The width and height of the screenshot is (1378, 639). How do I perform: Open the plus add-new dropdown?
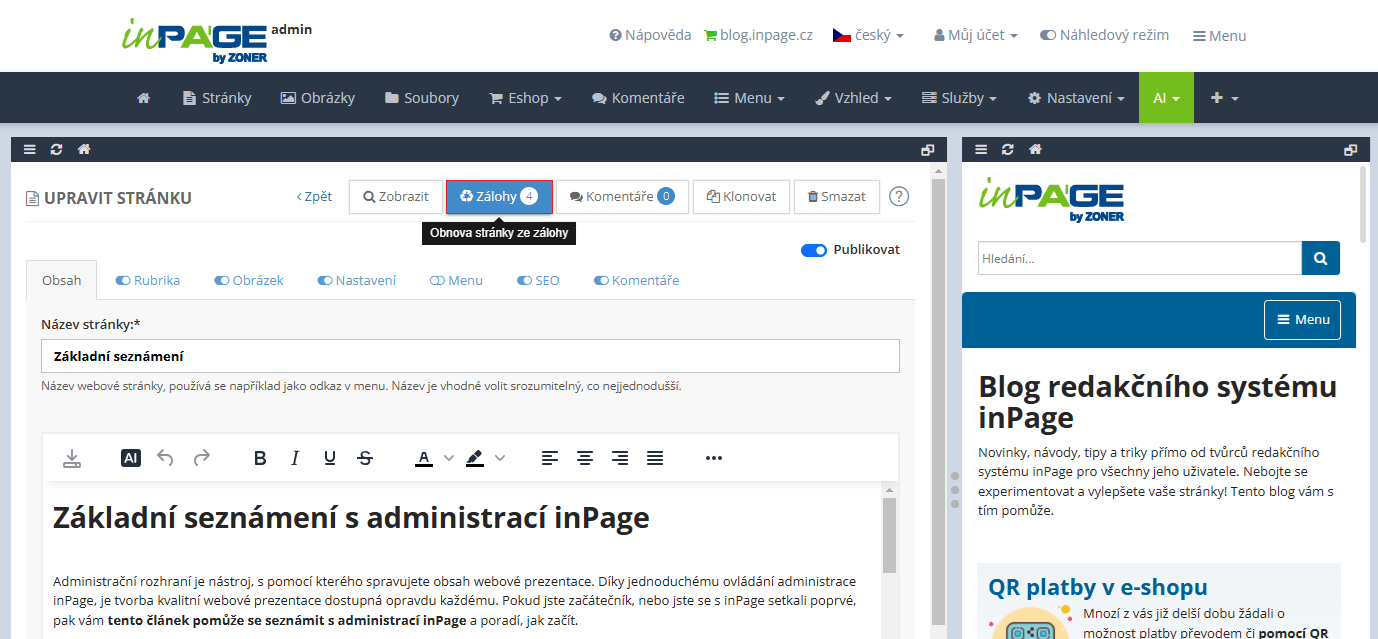click(1225, 98)
